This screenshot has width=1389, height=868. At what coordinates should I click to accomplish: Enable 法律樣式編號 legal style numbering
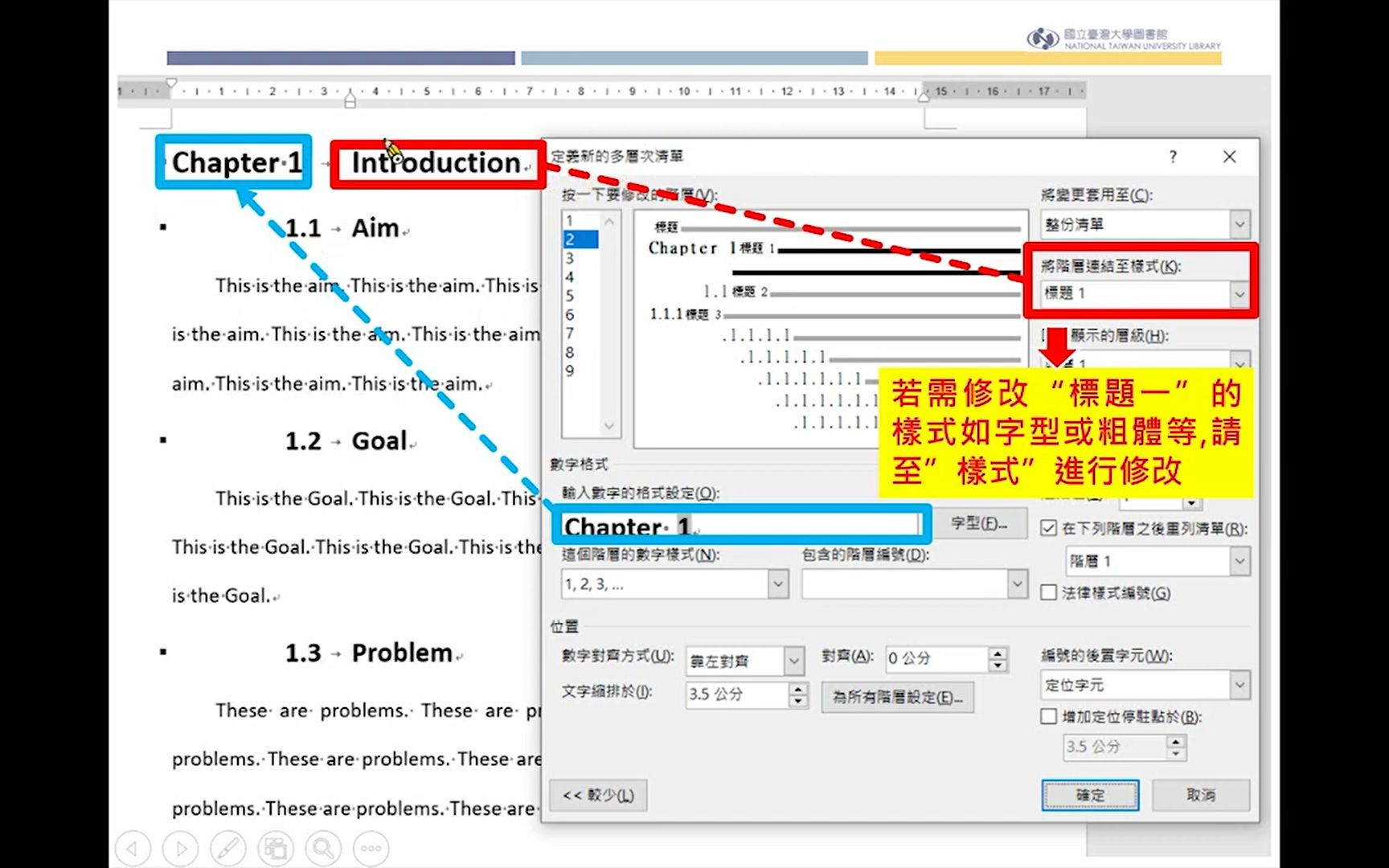1048,593
